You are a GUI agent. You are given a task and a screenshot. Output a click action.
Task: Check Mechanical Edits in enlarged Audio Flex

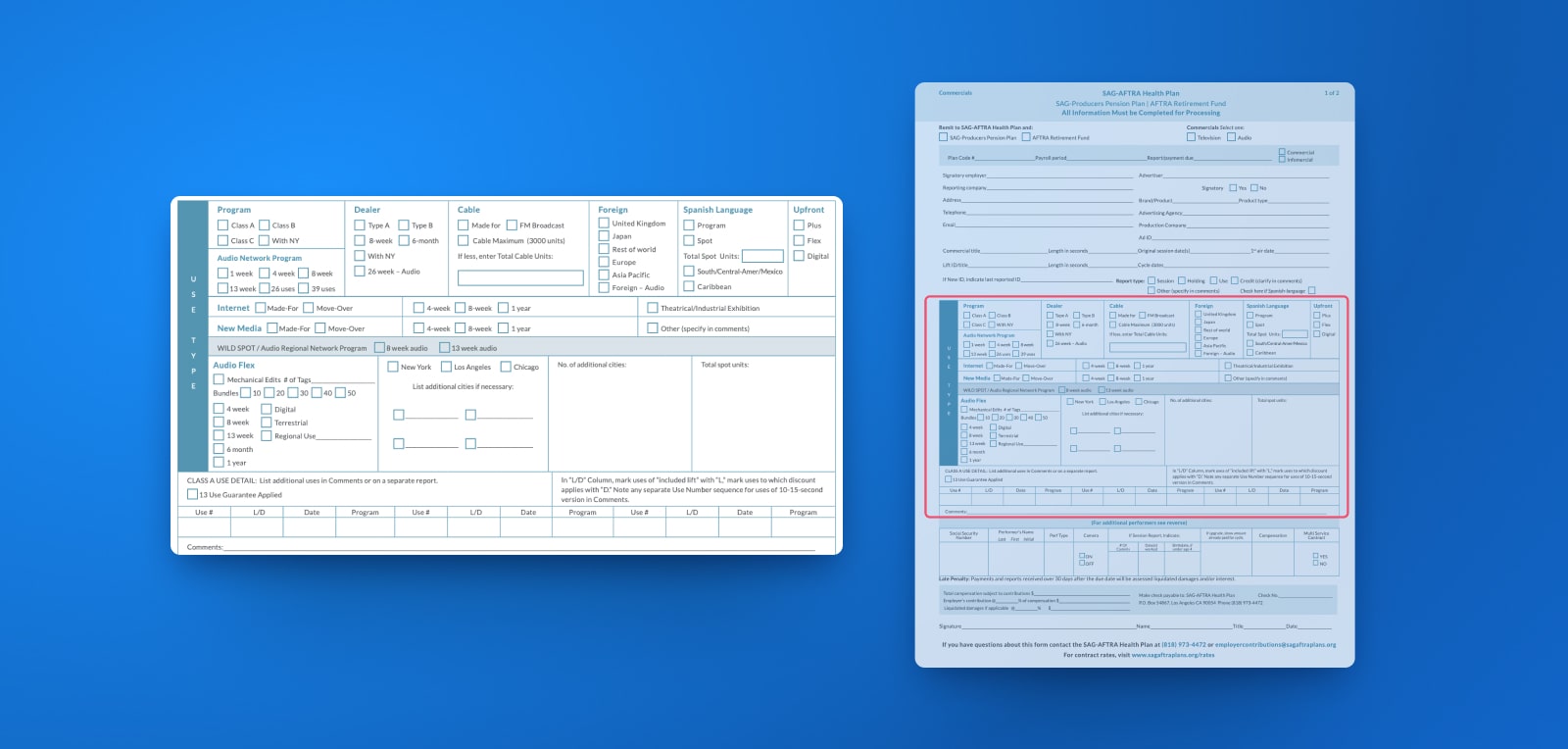[x=219, y=379]
